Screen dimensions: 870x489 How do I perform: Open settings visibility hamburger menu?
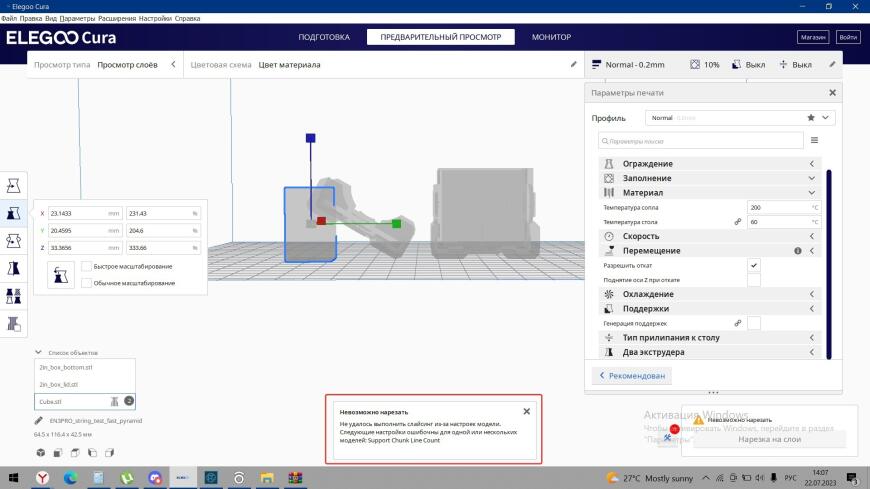(x=815, y=140)
